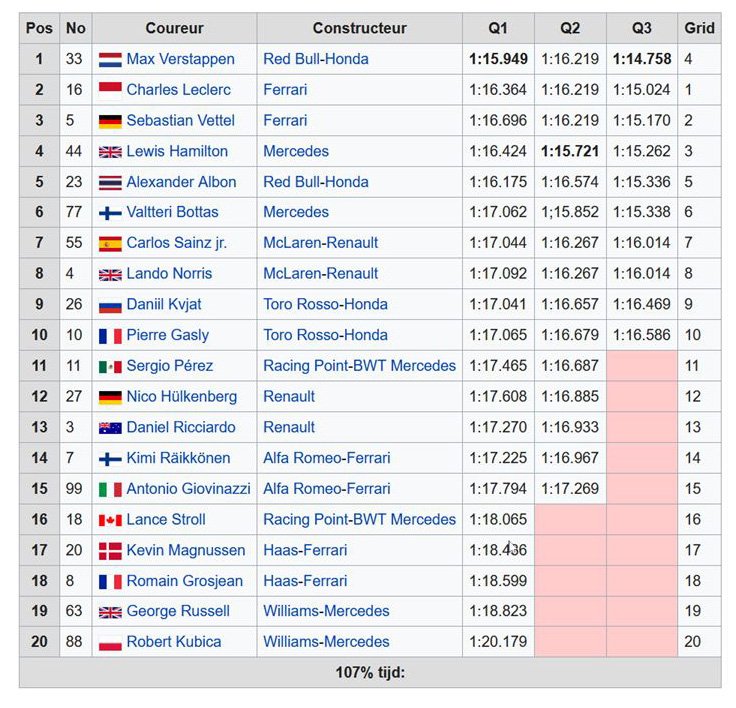Click the Danish flag beside Kevin Magnussen

point(110,551)
